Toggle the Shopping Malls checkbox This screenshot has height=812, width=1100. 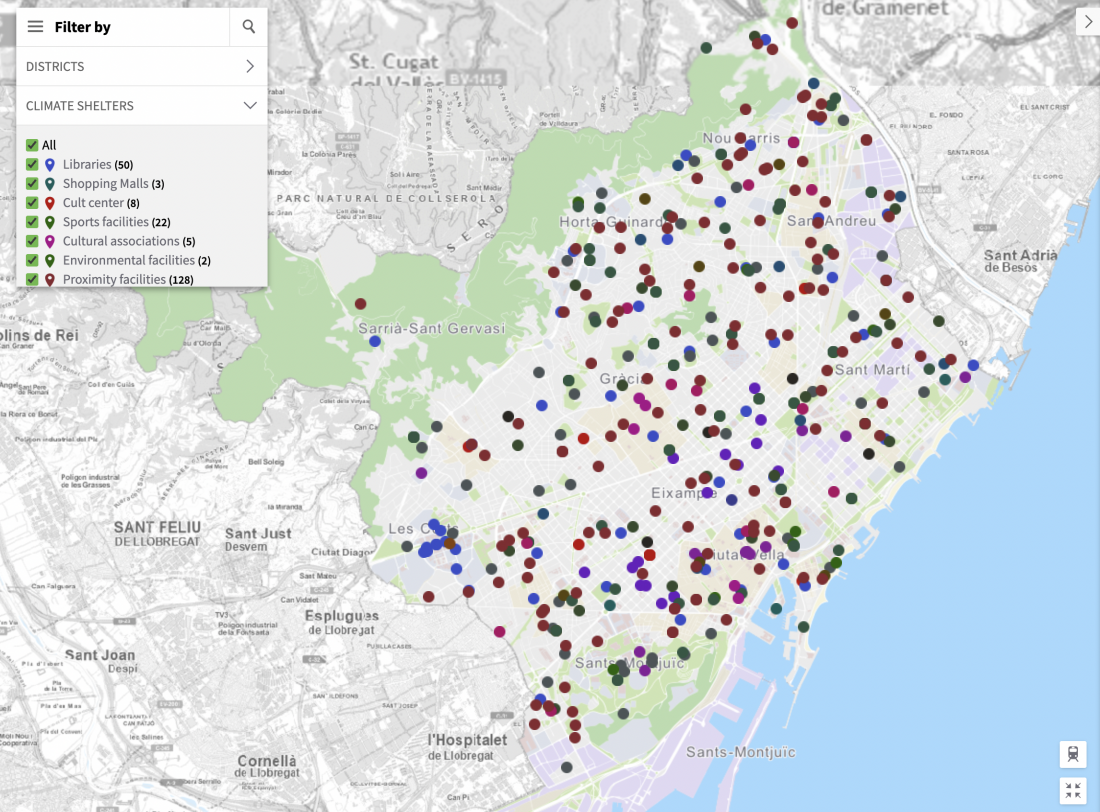pos(32,183)
